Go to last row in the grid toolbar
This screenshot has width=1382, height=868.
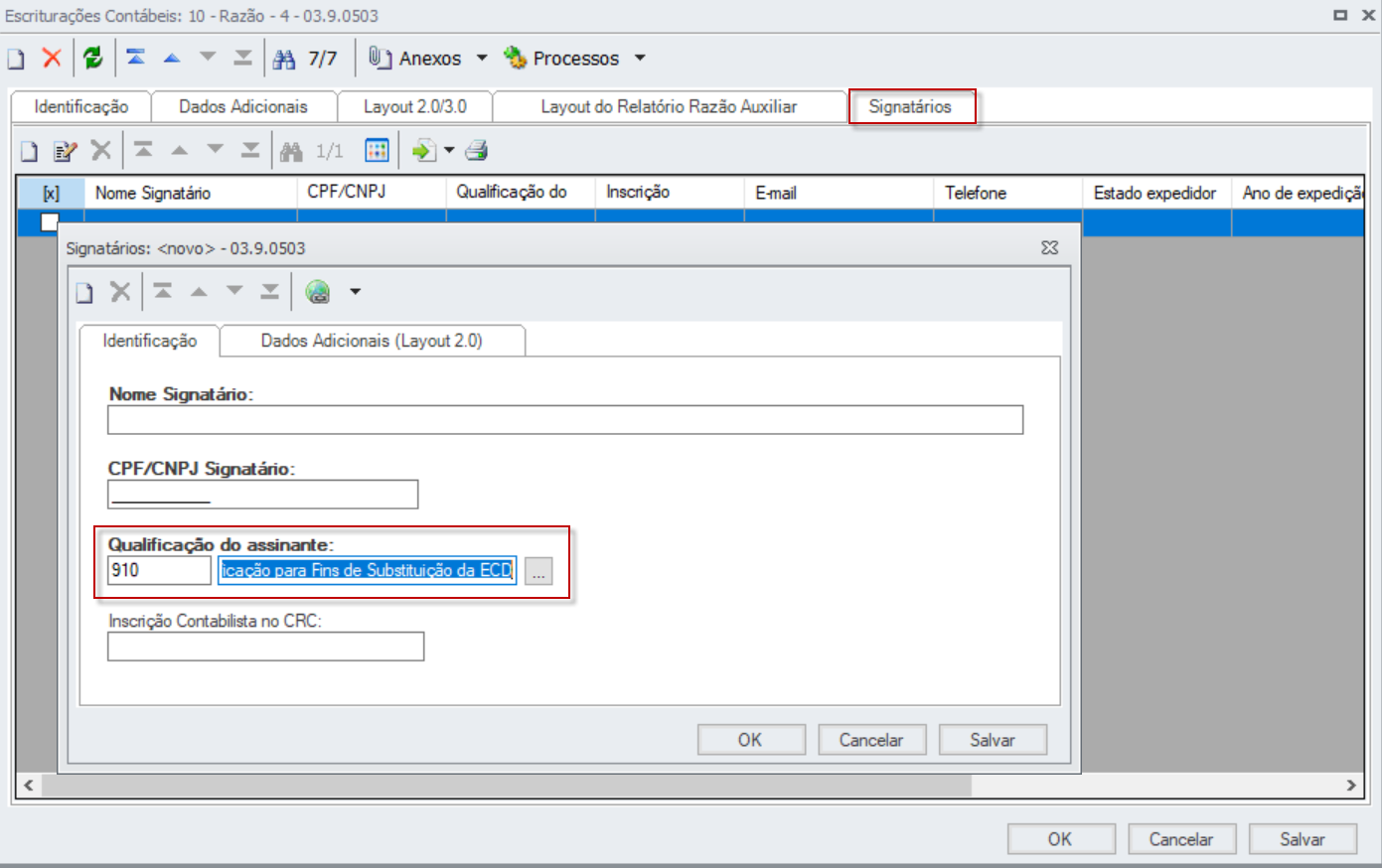(x=250, y=150)
